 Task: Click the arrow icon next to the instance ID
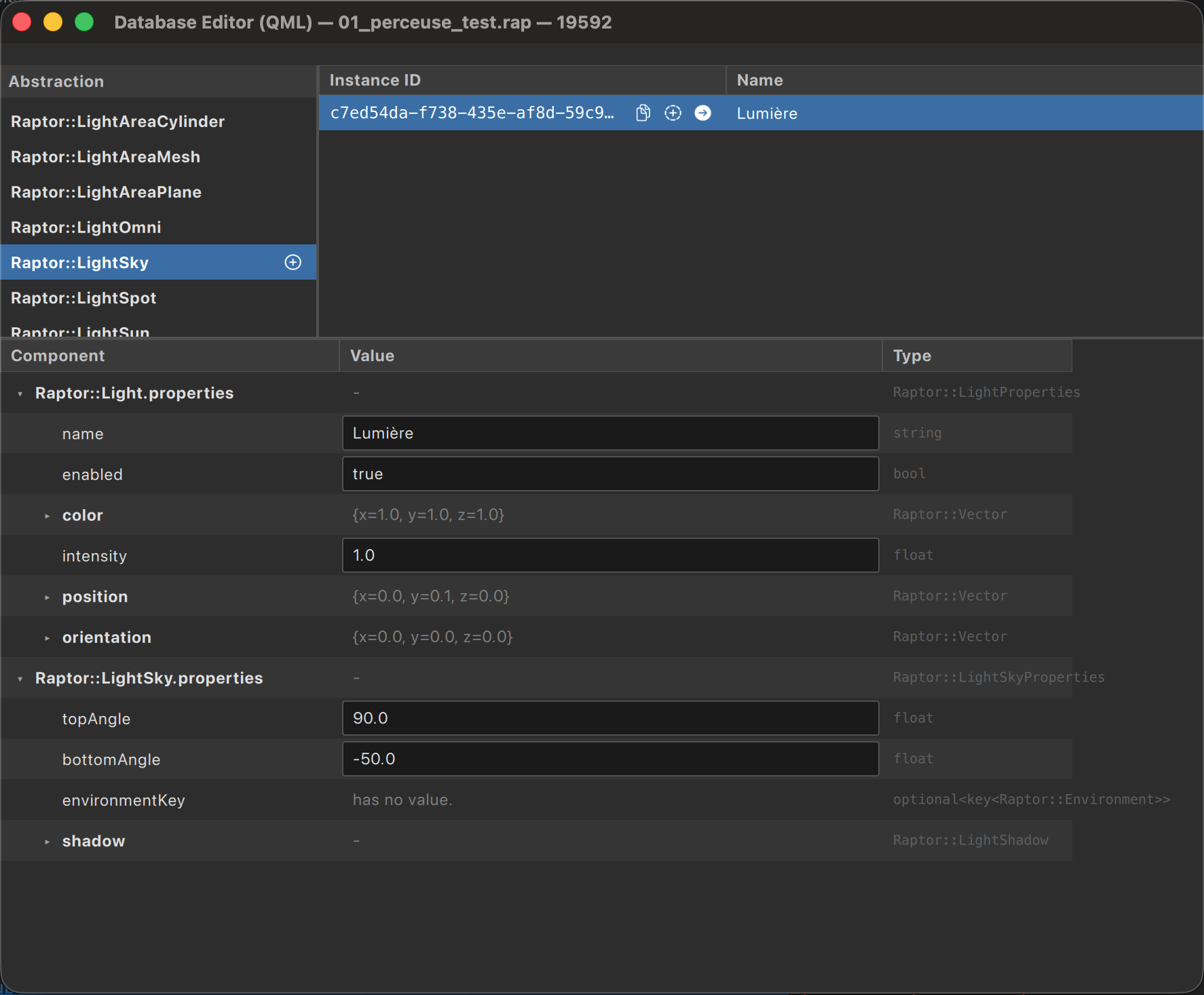(x=703, y=113)
